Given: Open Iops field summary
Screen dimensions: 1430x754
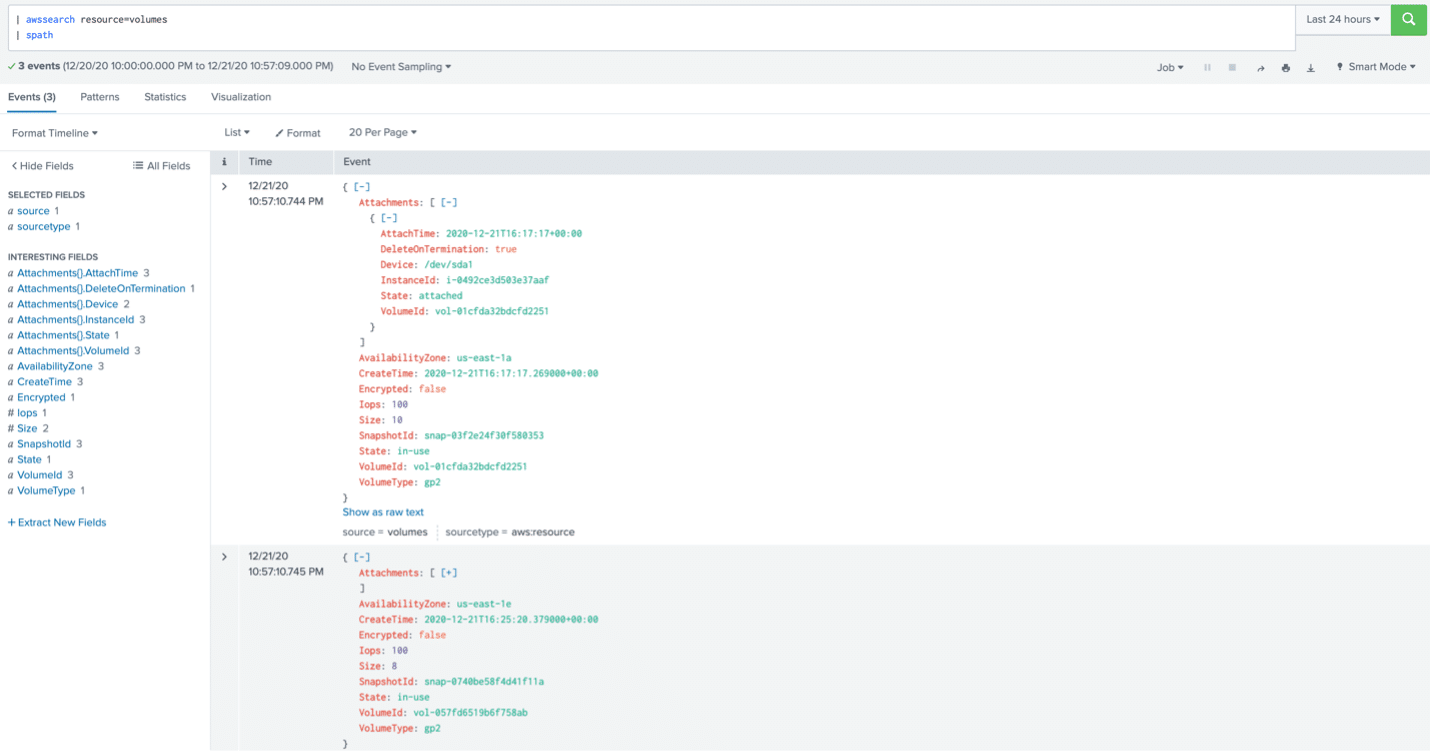Looking at the screenshot, I should point(27,413).
